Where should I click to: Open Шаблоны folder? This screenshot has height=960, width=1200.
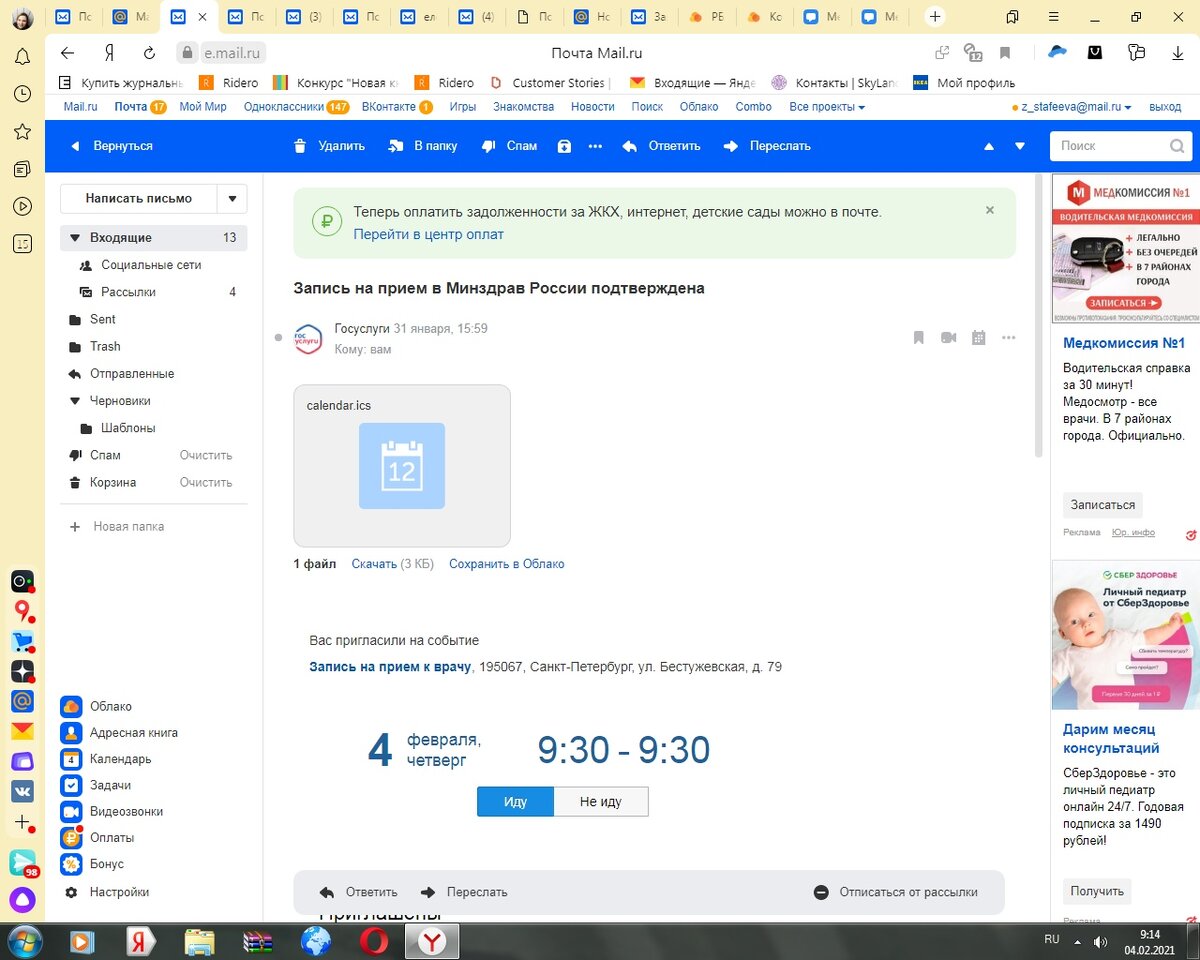[x=128, y=428]
